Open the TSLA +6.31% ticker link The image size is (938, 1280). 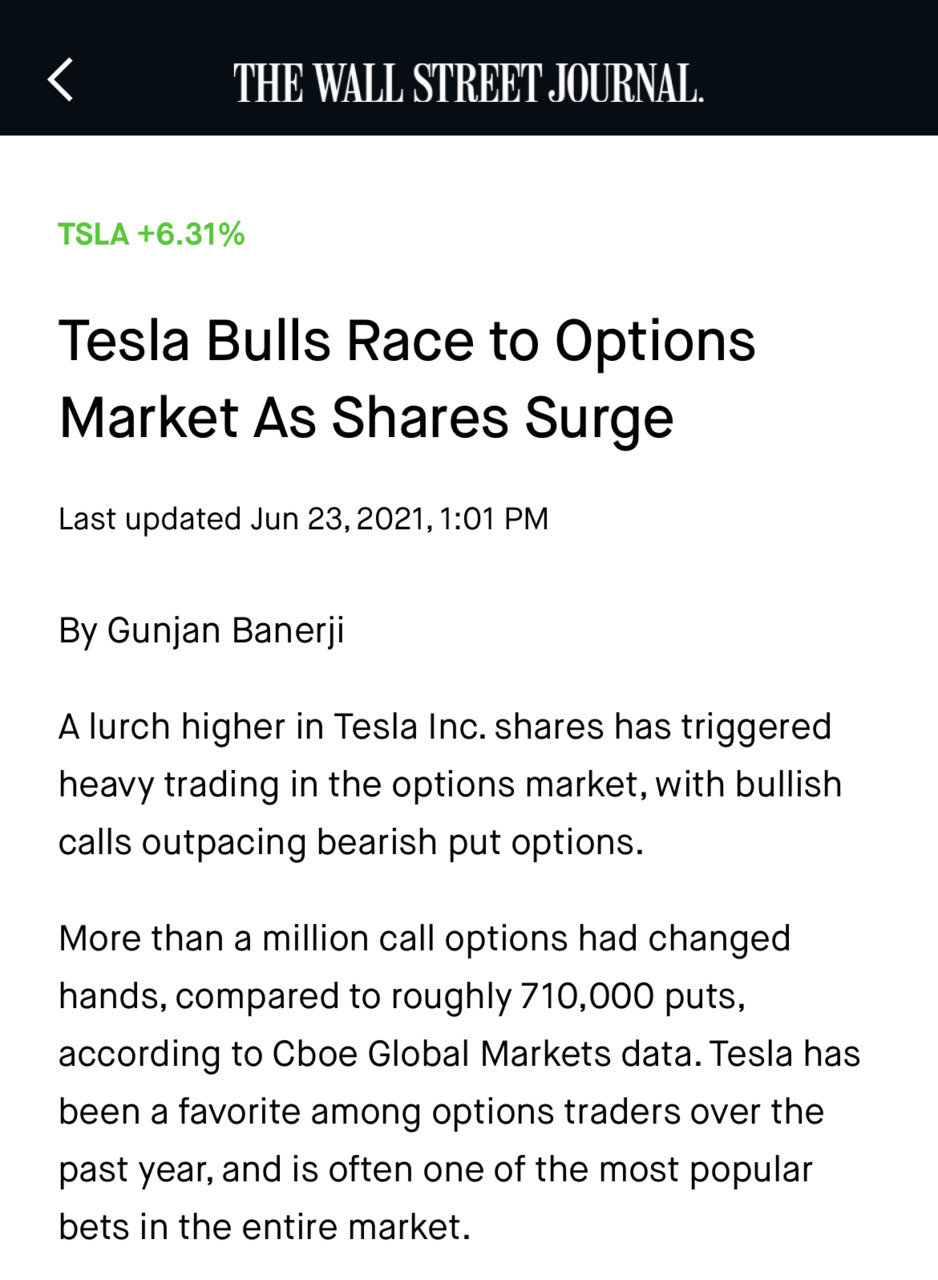[151, 234]
